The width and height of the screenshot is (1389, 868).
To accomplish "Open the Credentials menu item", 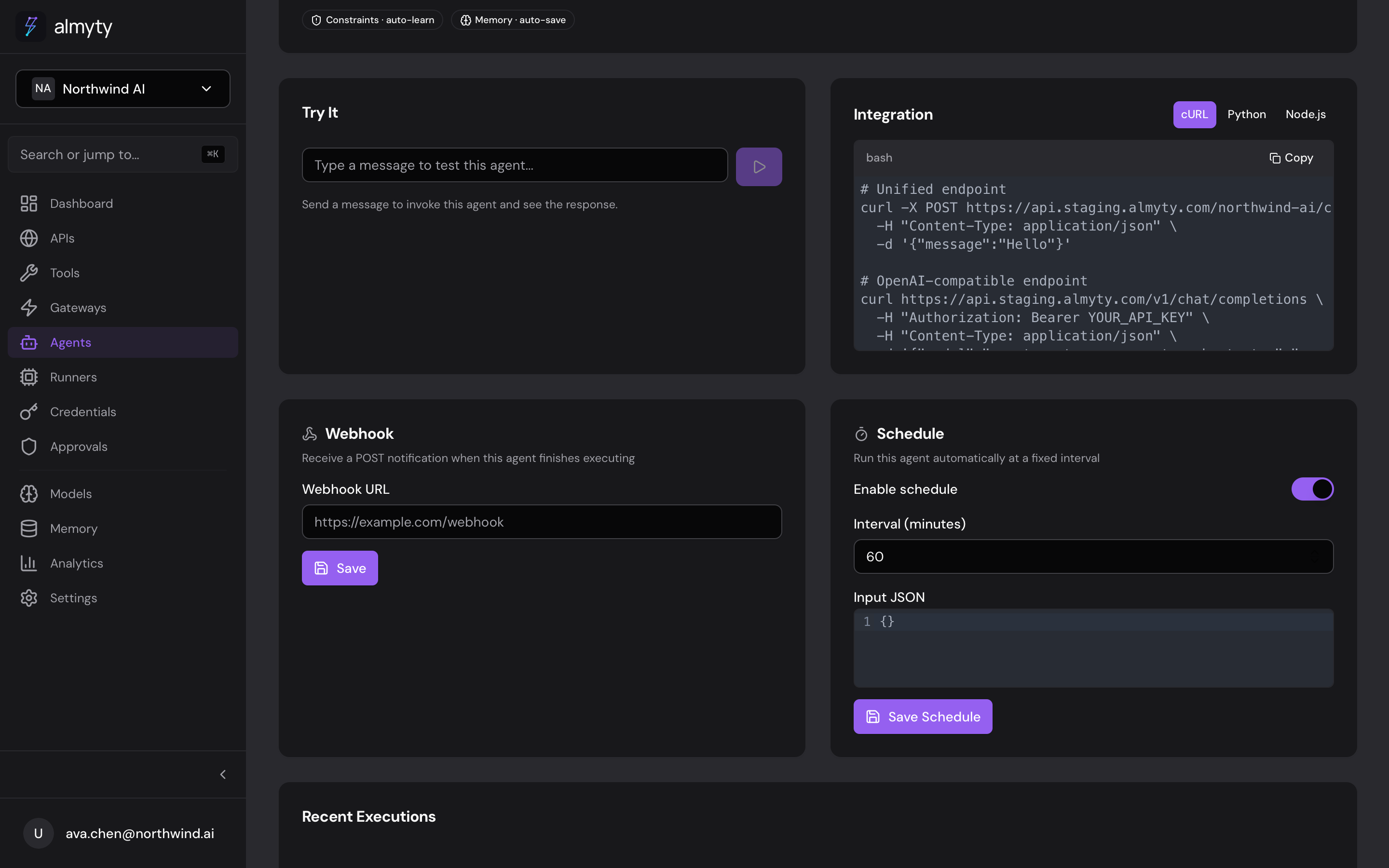I will pos(123,412).
